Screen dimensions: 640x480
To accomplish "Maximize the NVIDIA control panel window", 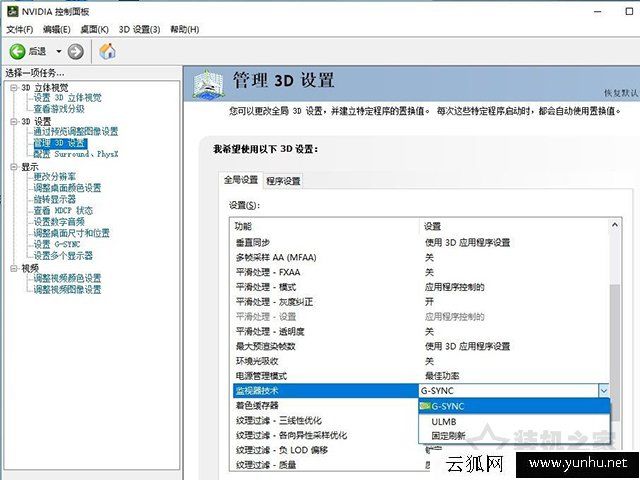I will (x=629, y=11).
